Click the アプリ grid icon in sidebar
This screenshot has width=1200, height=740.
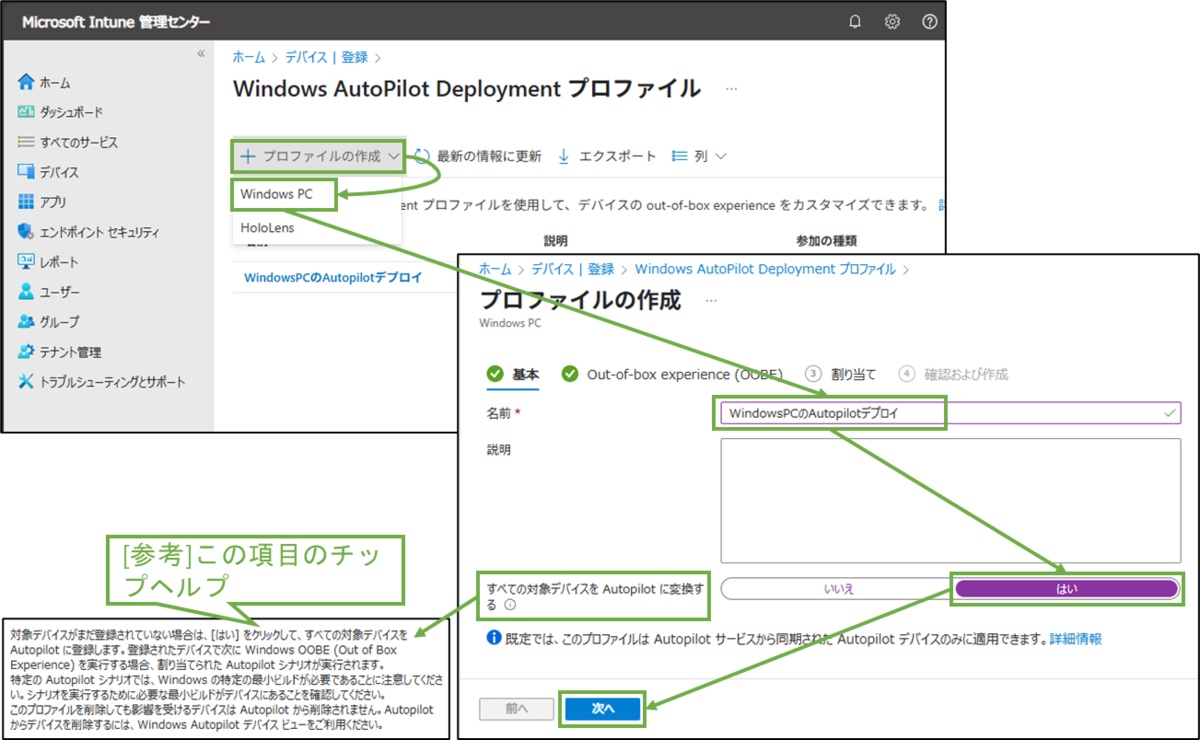(26, 202)
